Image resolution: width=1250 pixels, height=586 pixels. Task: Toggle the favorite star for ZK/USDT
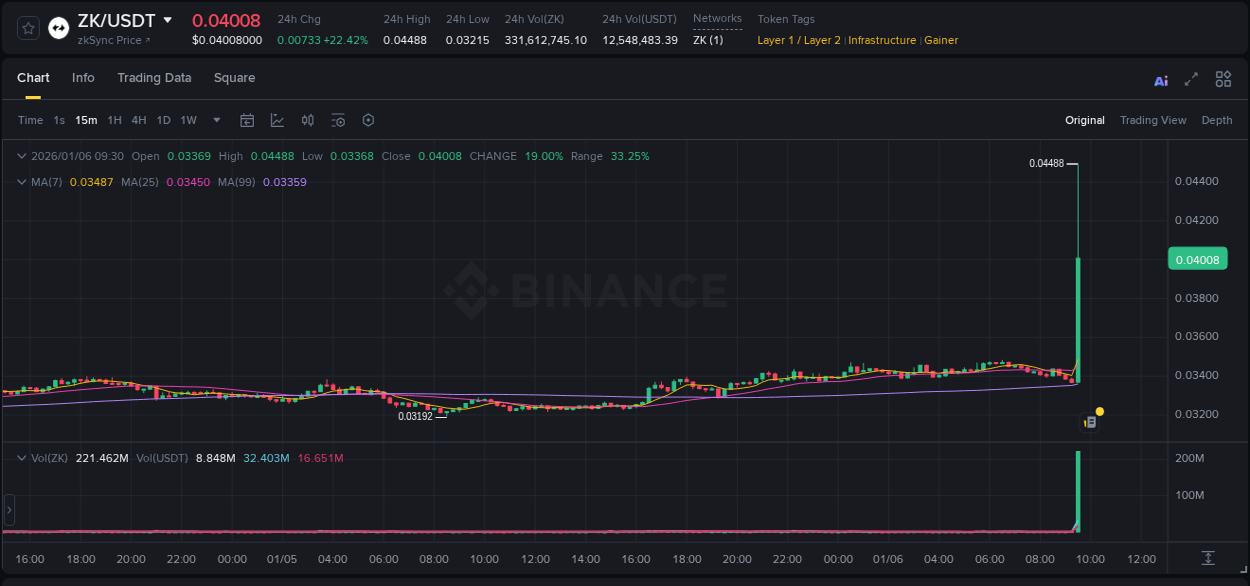[27, 27]
